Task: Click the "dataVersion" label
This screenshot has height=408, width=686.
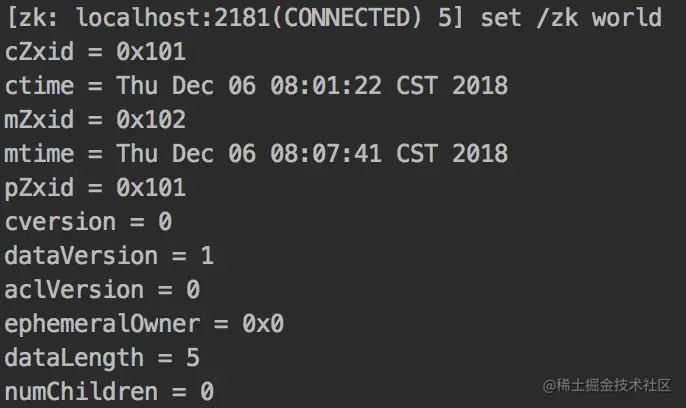Action: (x=81, y=255)
